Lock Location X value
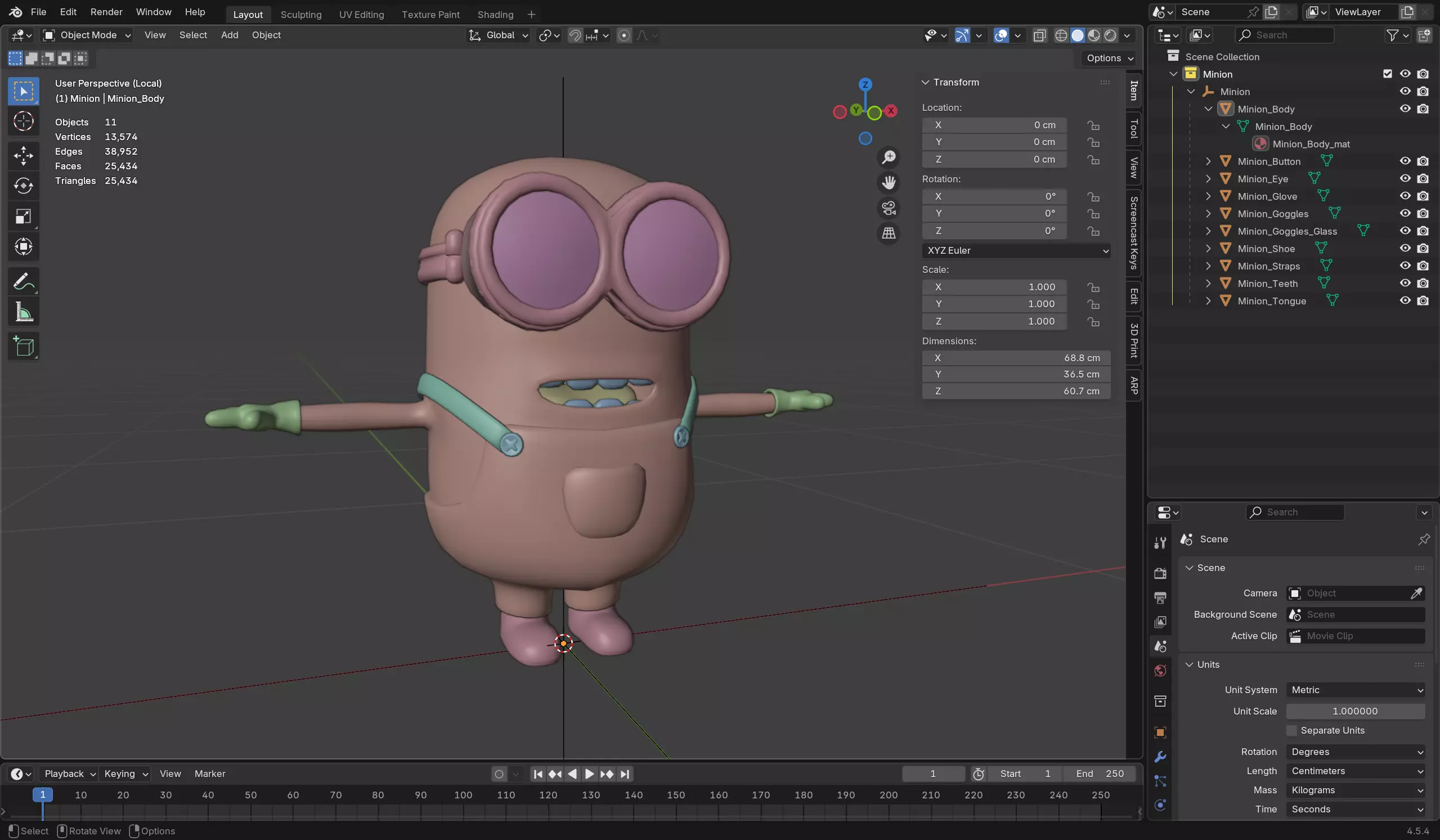Screen dimensions: 1440x840 pyautogui.click(x=1093, y=125)
